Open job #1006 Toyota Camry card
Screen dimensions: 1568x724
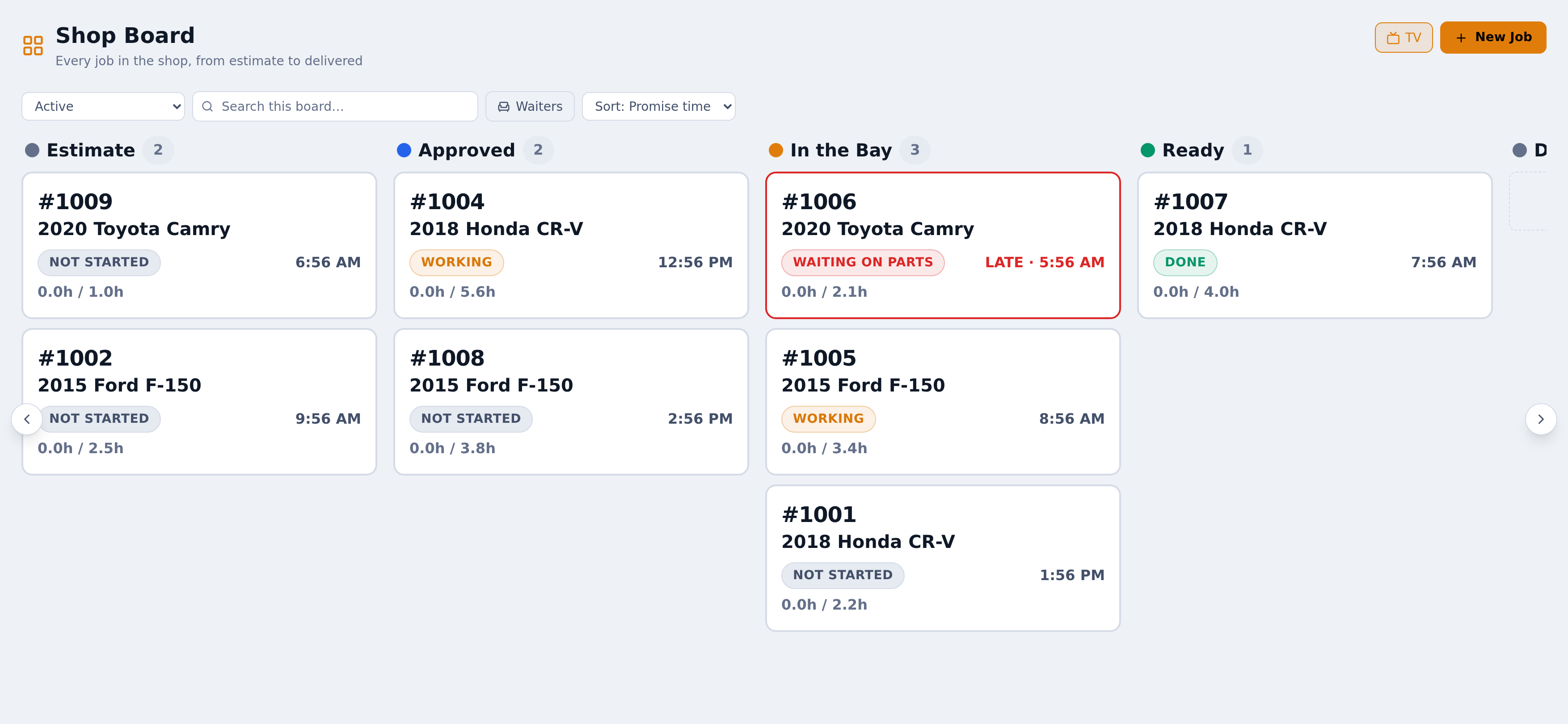942,245
